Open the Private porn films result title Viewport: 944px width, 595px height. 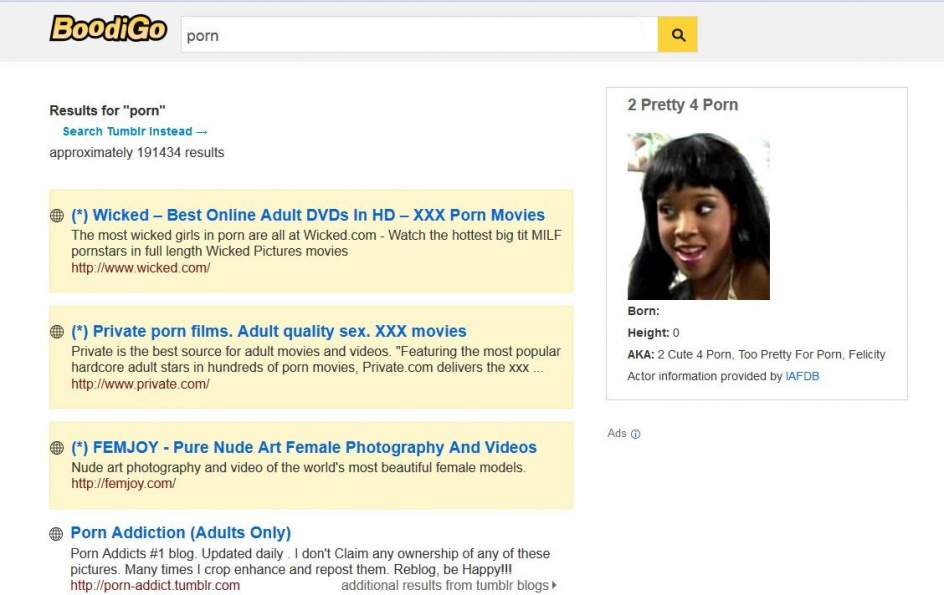point(269,331)
